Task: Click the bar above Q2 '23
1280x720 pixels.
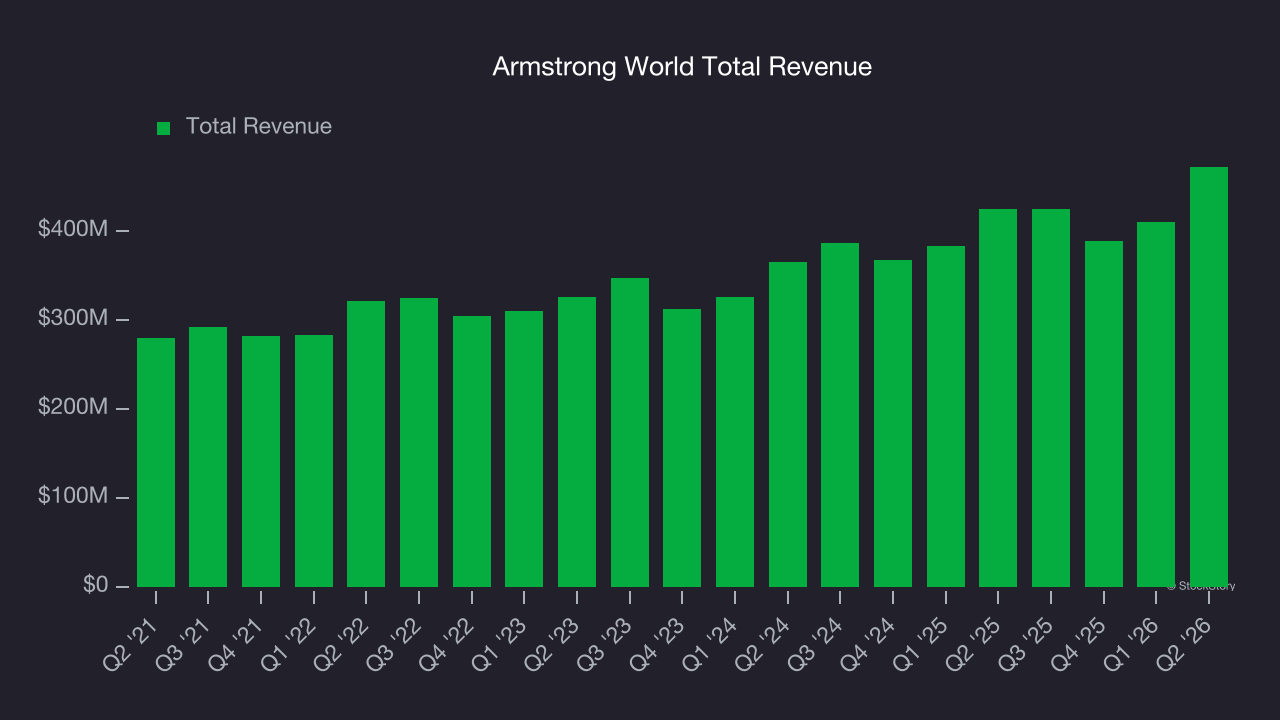Action: point(577,442)
